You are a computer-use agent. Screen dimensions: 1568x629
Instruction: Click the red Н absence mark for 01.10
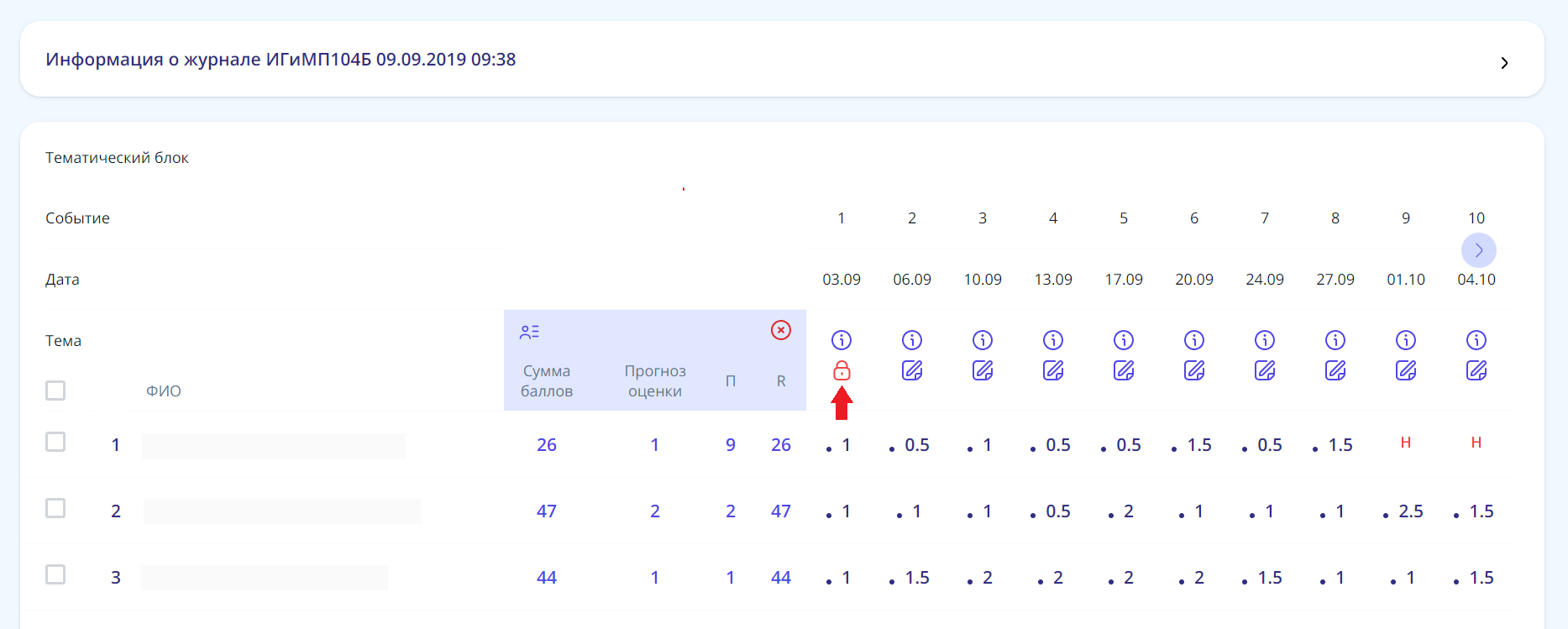(1406, 443)
